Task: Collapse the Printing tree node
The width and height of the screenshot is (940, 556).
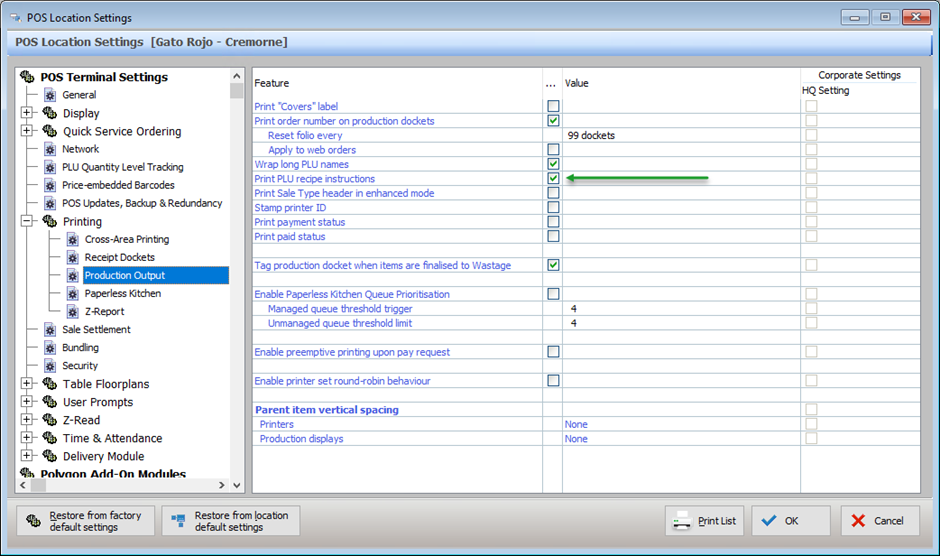Action: coord(26,221)
